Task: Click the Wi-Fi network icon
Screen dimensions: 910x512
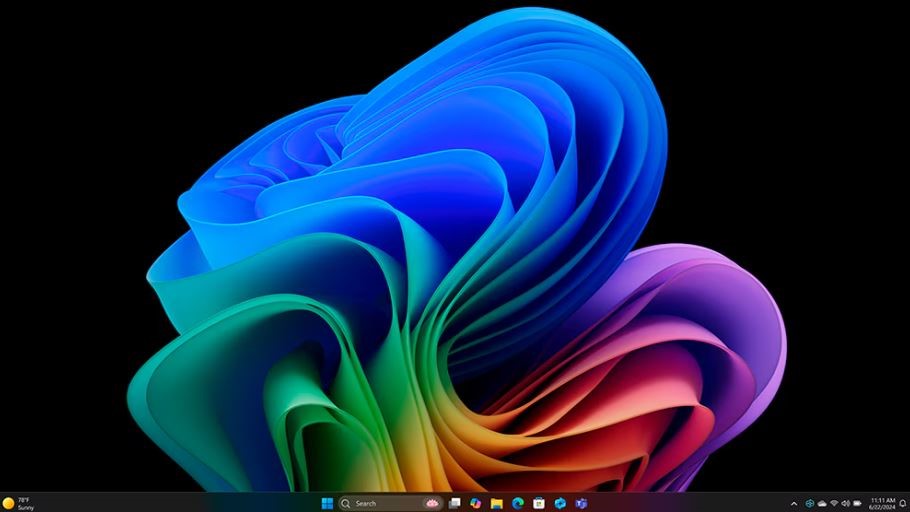Action: pyautogui.click(x=834, y=503)
